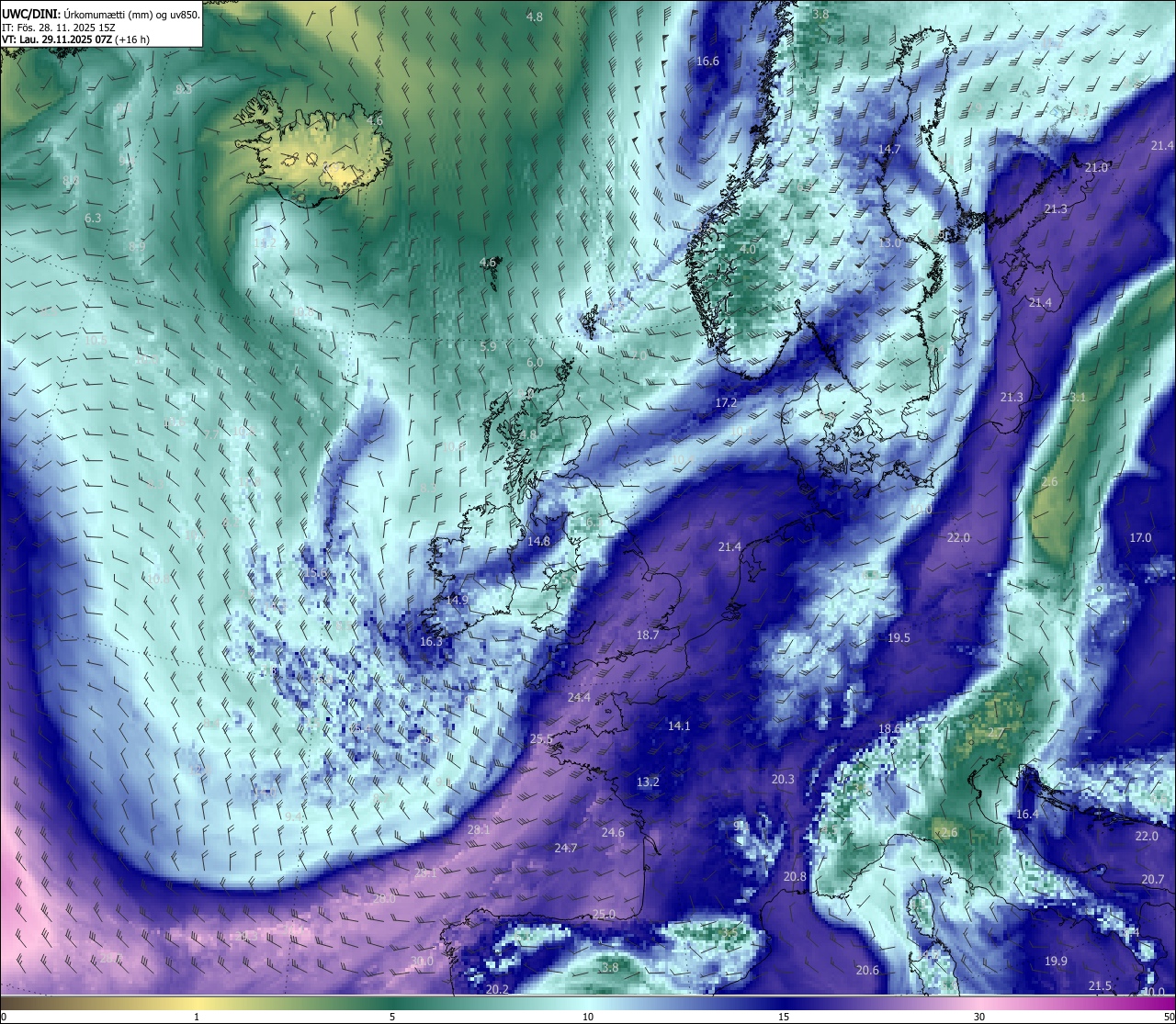Viewport: 1176px width, 1024px height.
Task: Click the map value '14.8'
Action: [x=538, y=542]
